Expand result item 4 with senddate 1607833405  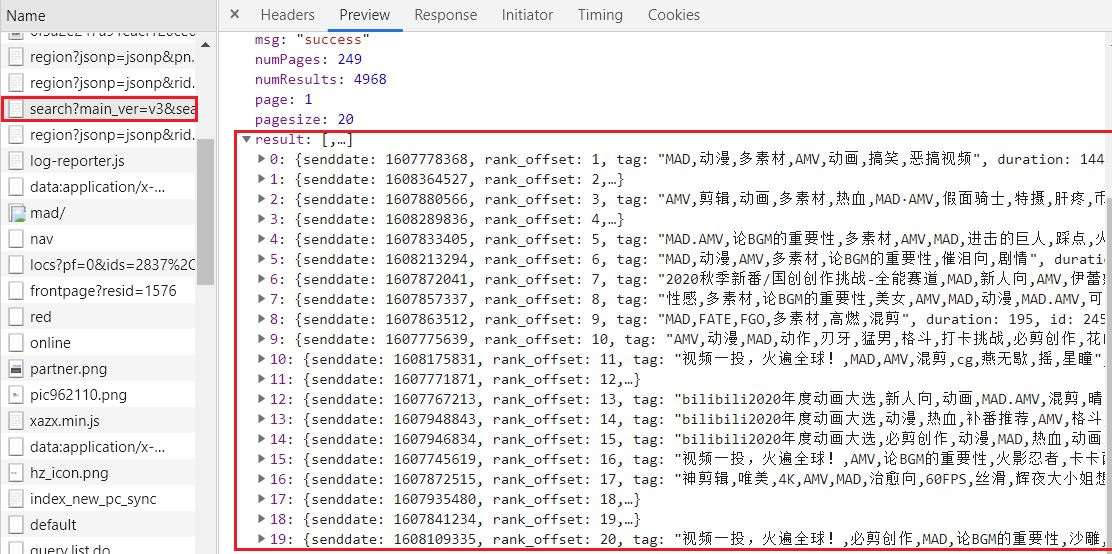coord(262,238)
